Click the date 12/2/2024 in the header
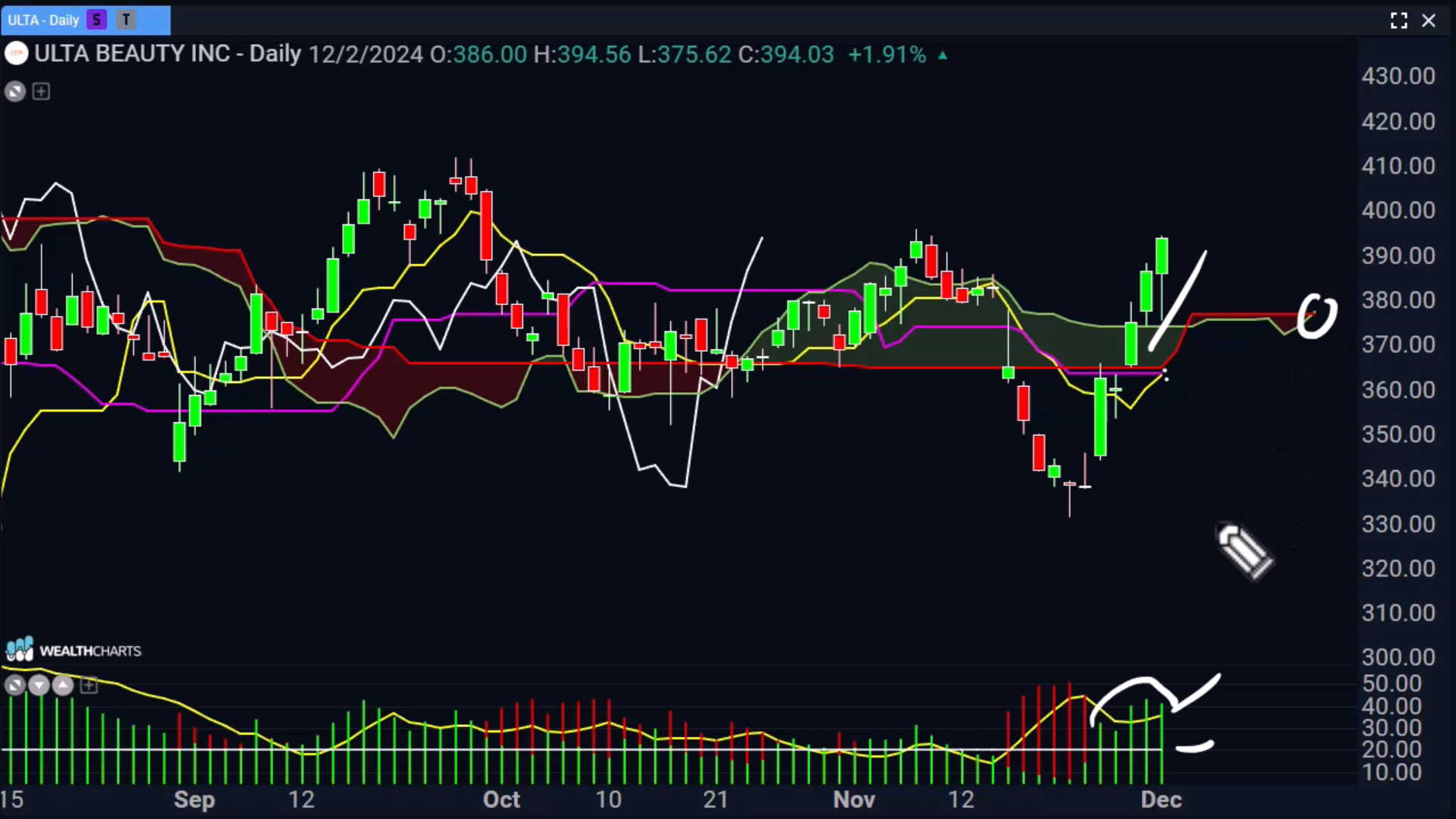The height and width of the screenshot is (819, 1456). pyautogui.click(x=366, y=55)
